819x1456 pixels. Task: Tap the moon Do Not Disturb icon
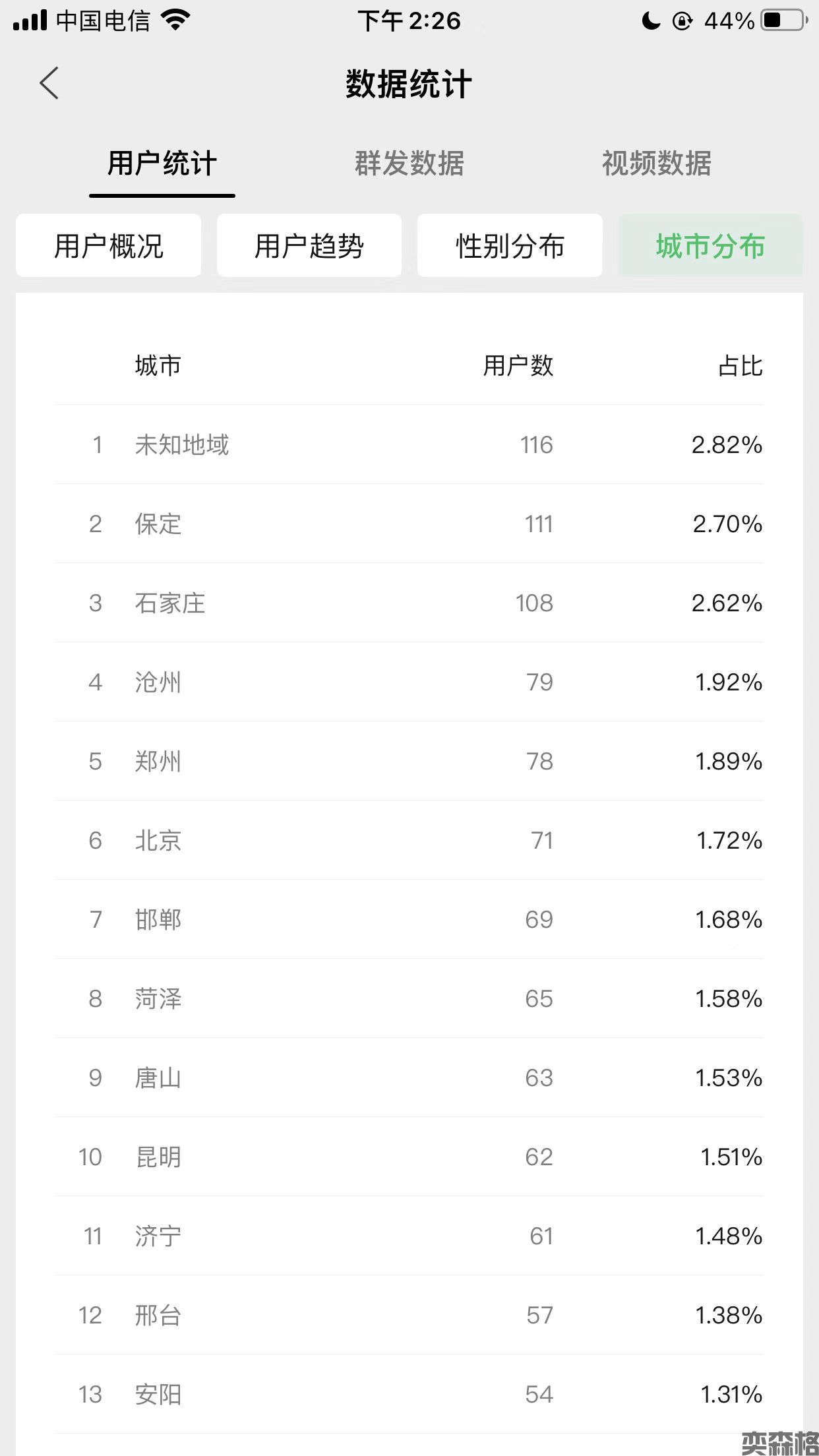pos(651,21)
